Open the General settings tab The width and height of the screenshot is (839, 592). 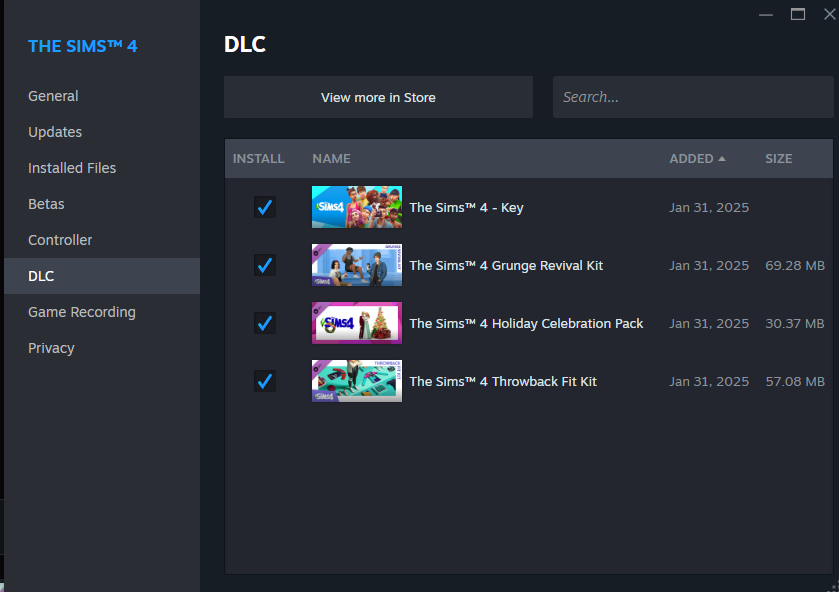pyautogui.click(x=102, y=96)
